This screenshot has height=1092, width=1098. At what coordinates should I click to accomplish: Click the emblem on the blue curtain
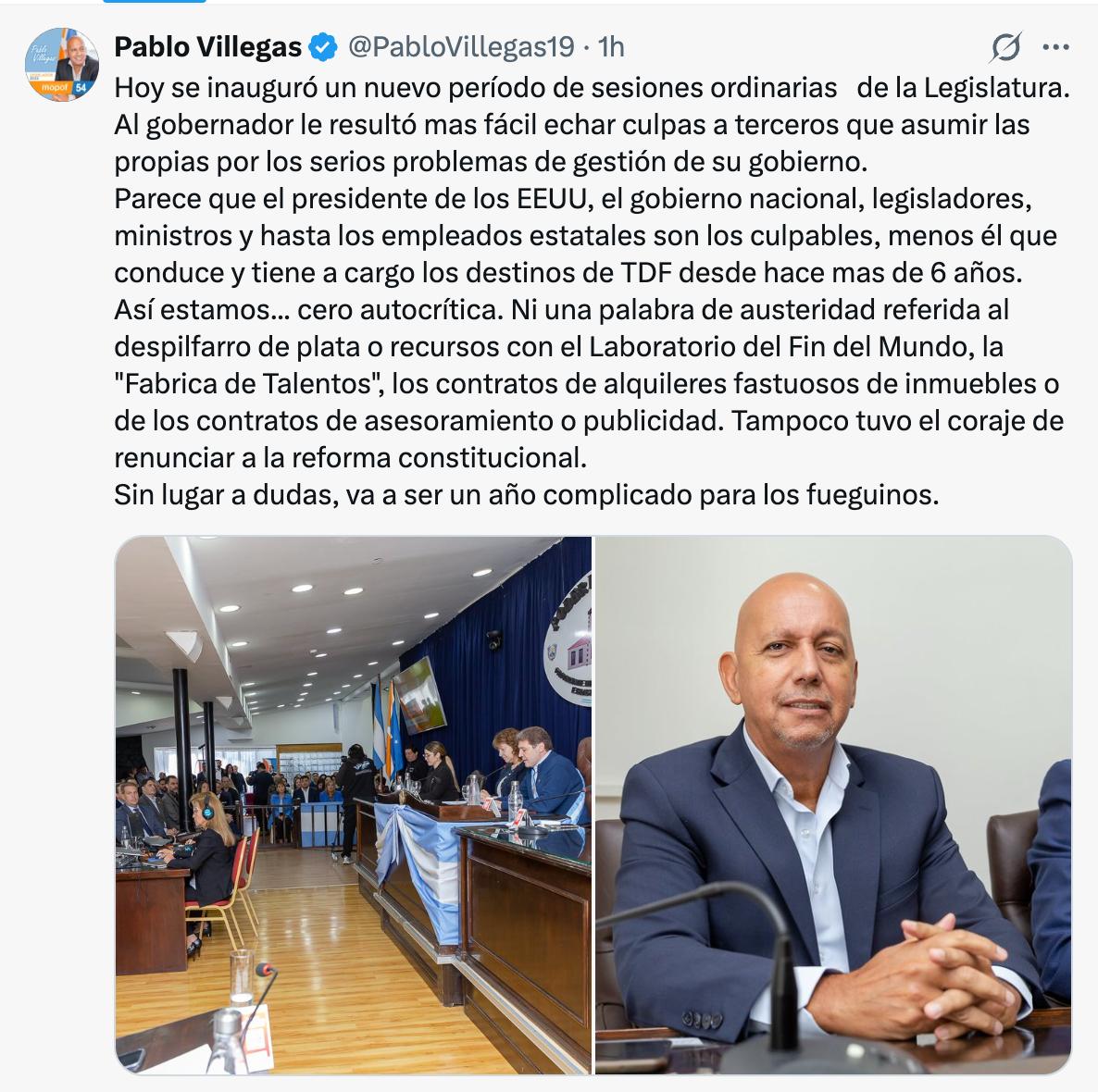[568, 639]
